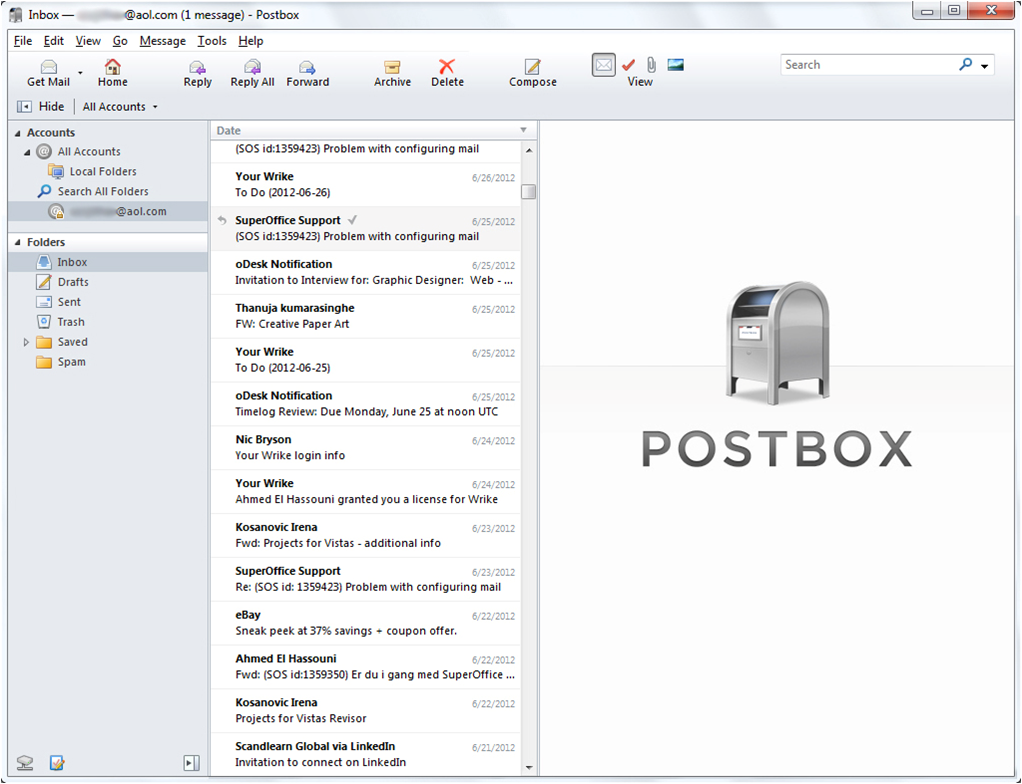Open the oDesk Timelog Review message
The width and height of the screenshot is (1022, 784).
click(x=366, y=404)
